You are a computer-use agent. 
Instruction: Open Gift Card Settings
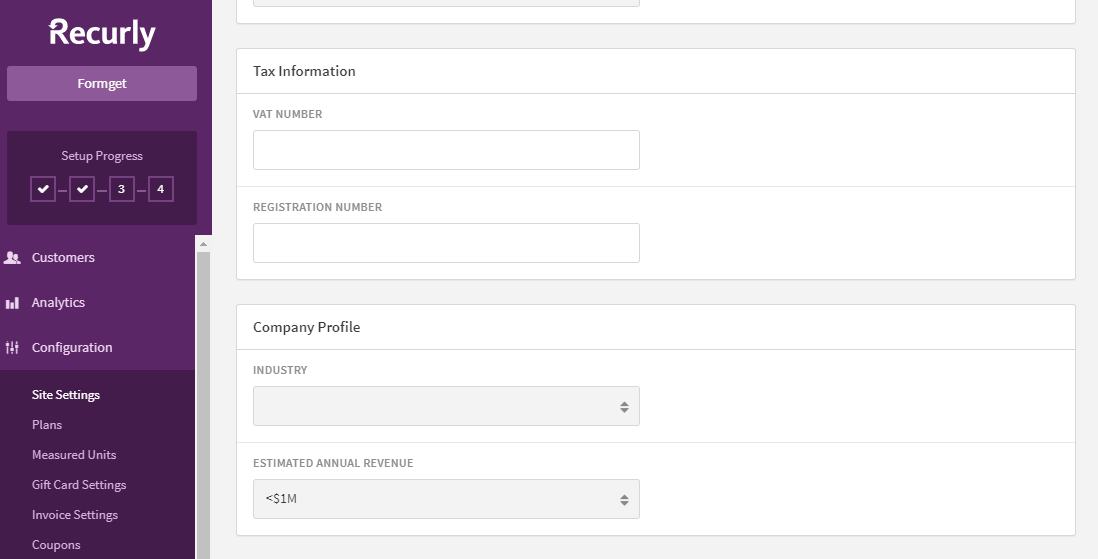(x=79, y=485)
